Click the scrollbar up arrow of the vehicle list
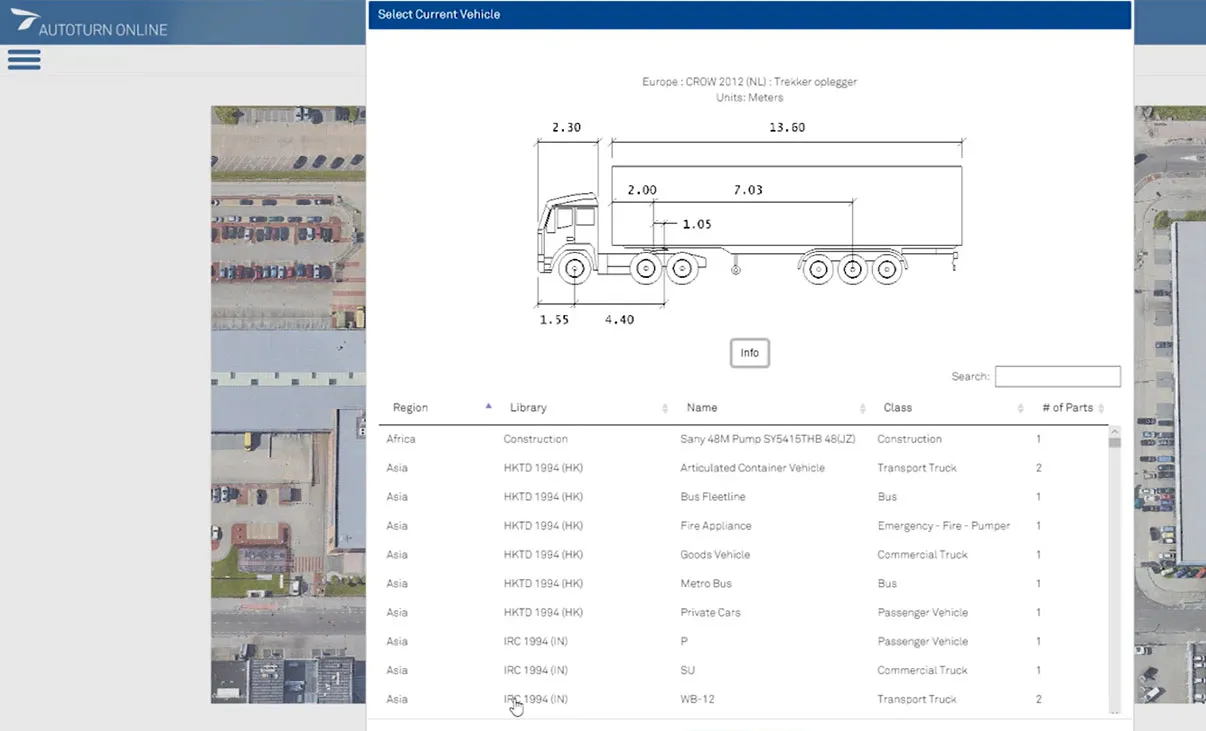The width and height of the screenshot is (1206, 731). click(x=1114, y=431)
